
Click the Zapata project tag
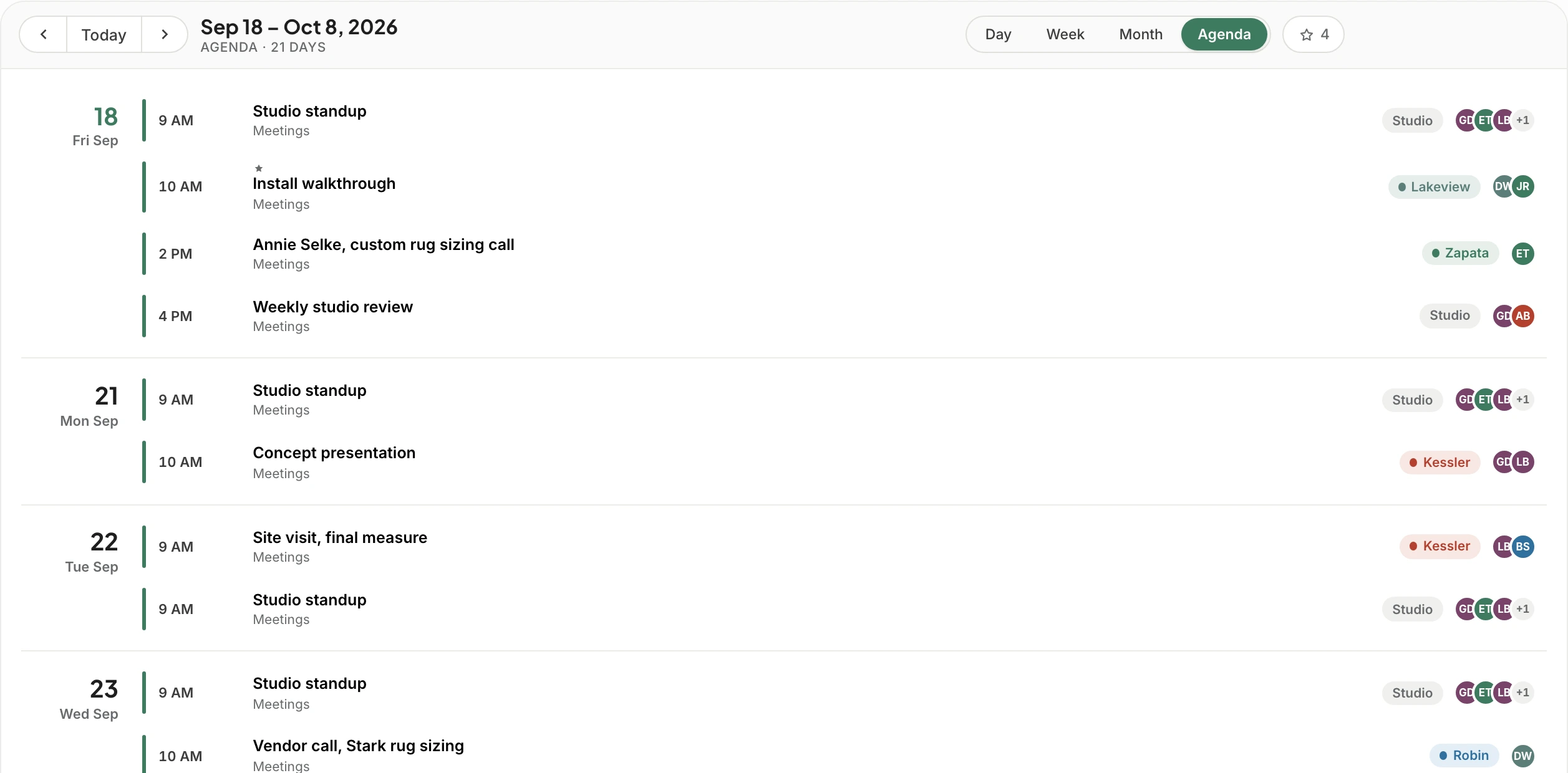(x=1460, y=253)
